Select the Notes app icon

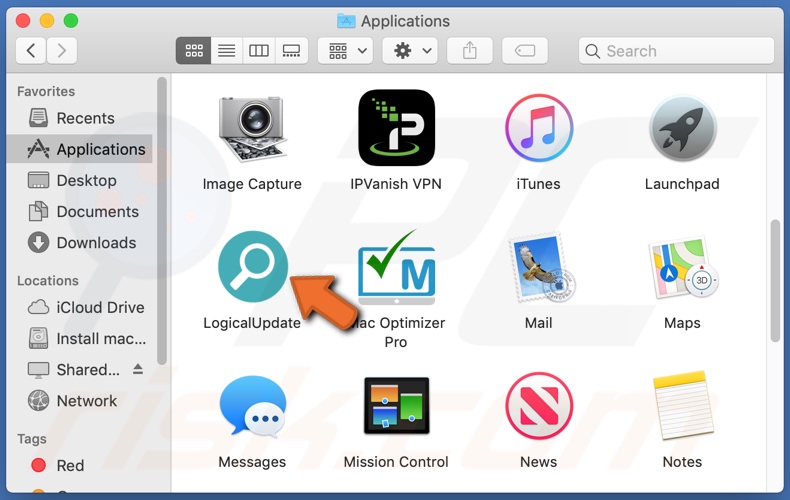click(x=683, y=406)
